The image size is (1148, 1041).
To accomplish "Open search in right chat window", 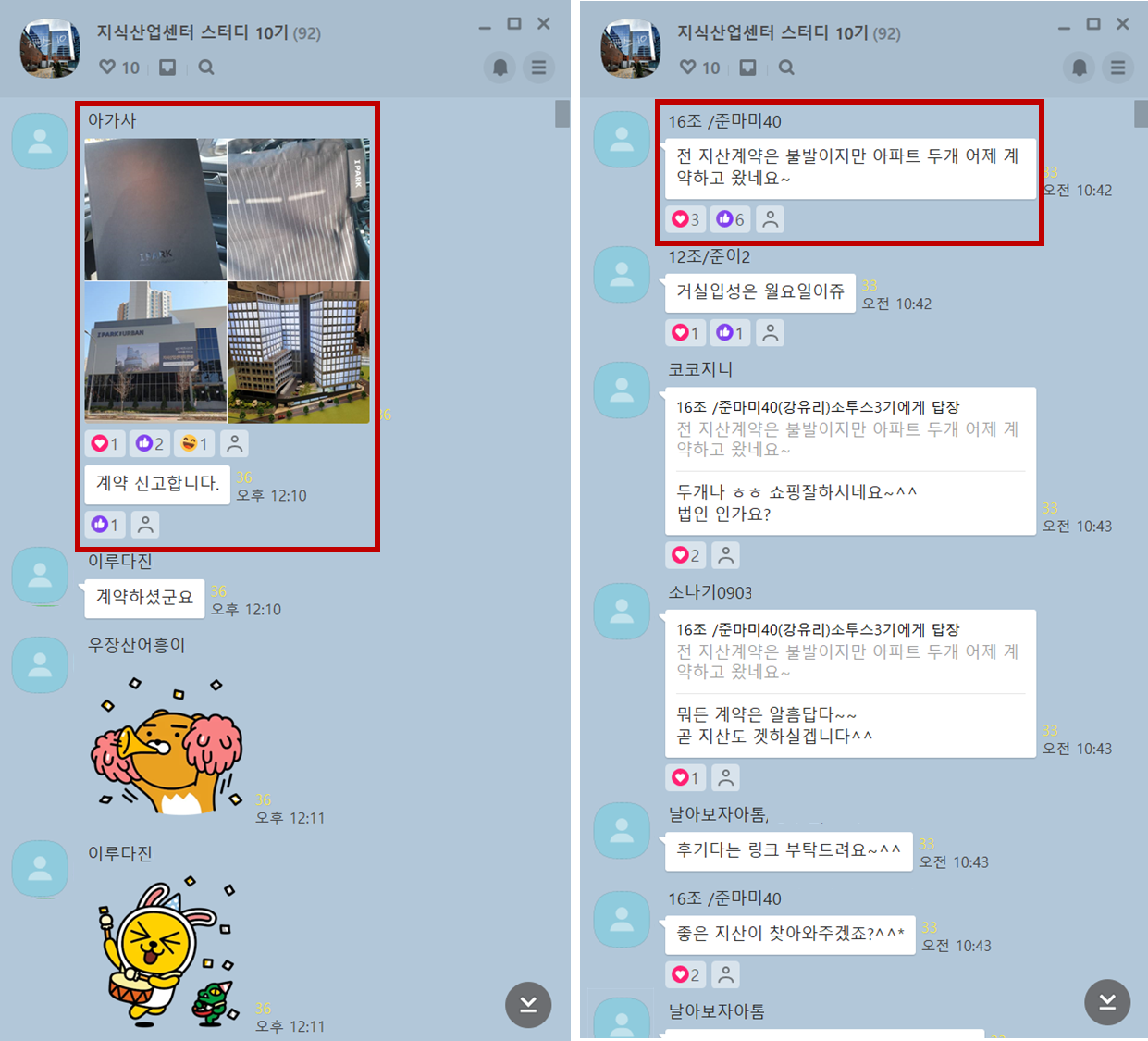I will click(786, 68).
